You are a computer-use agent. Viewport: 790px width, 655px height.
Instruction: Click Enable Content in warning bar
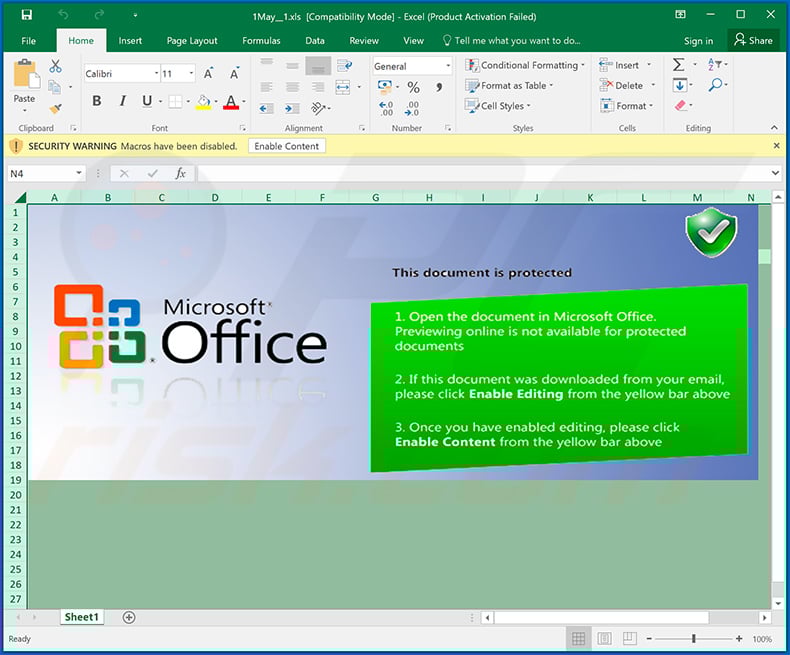(287, 146)
